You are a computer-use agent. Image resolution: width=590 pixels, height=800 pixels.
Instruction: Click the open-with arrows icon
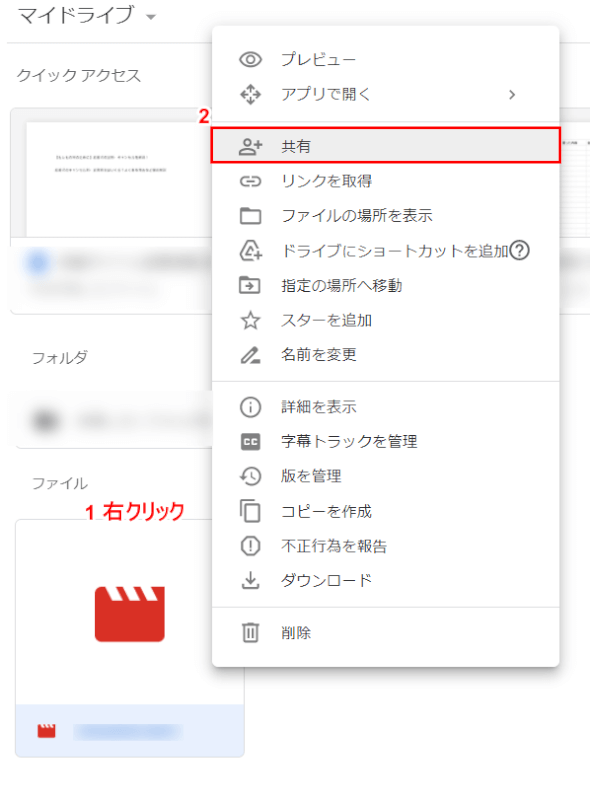click(250, 94)
